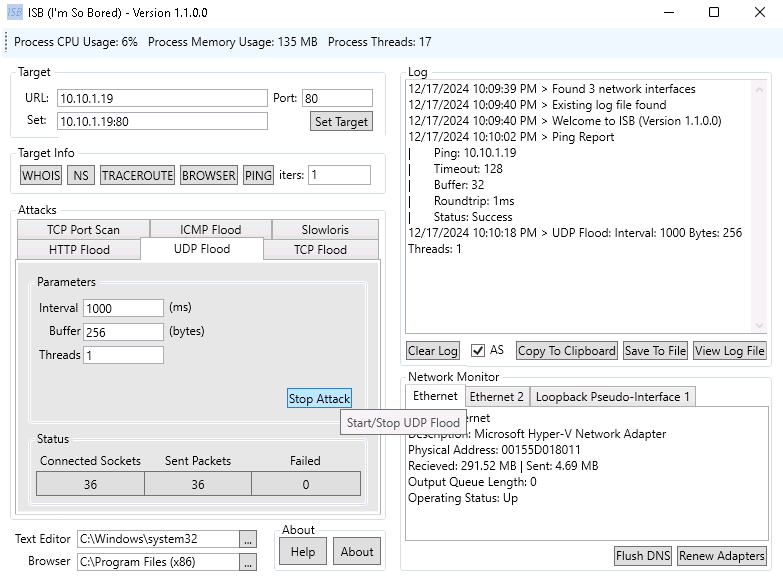783x585 pixels.
Task: Run WHOIS lookup on target
Action: (41, 175)
